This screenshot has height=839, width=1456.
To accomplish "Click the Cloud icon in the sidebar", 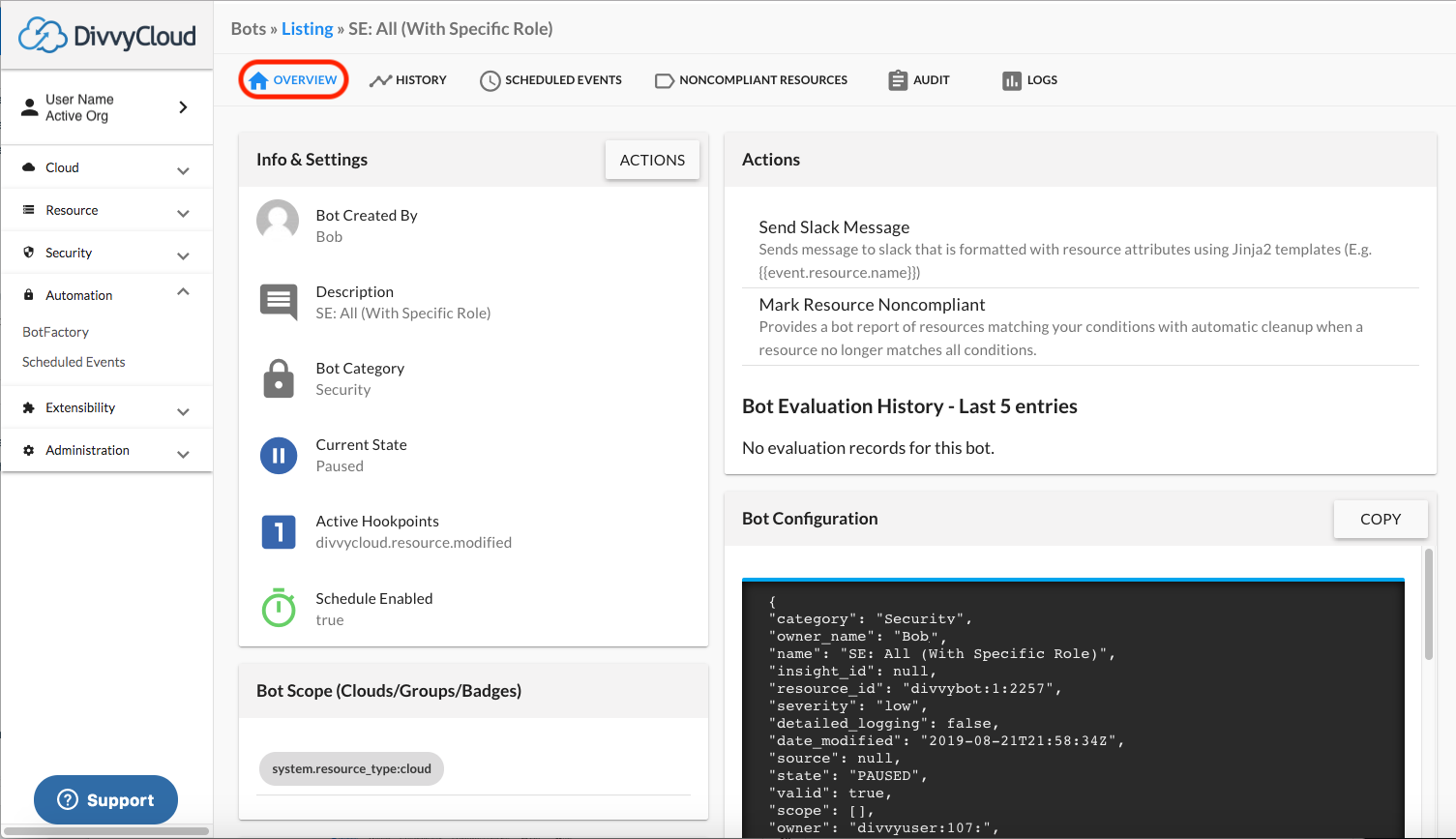I will click(x=29, y=167).
